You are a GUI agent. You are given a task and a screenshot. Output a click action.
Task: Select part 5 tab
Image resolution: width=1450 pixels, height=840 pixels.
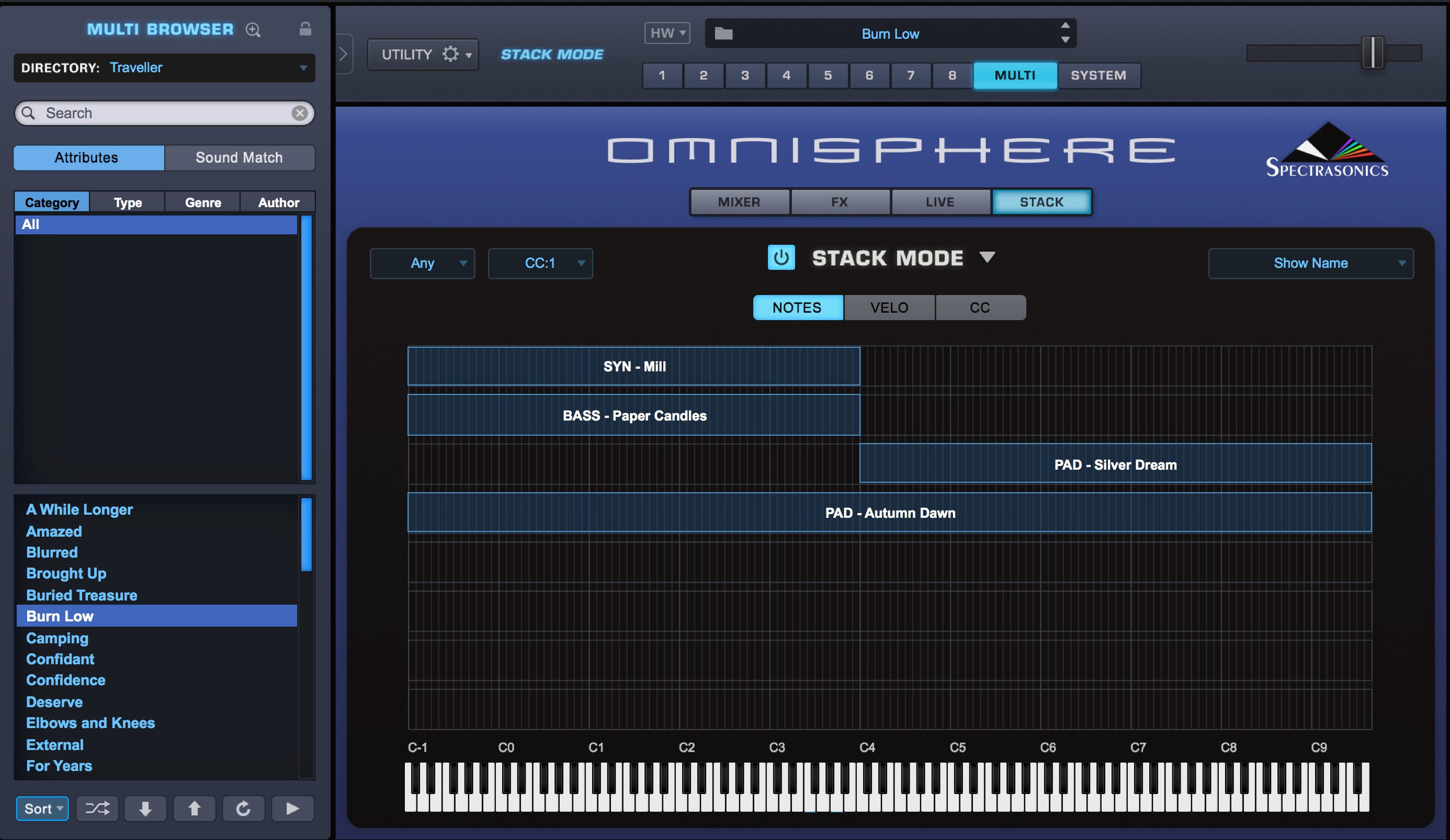[x=828, y=75]
